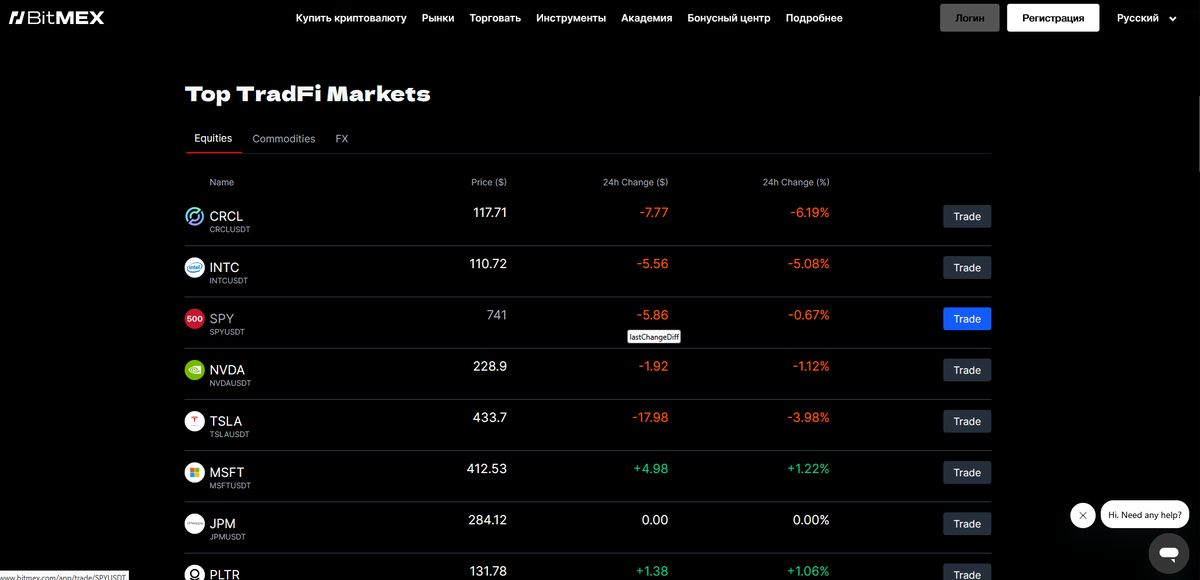The height and width of the screenshot is (580, 1200).
Task: Click the 24h Change ($) column header
Action: pyautogui.click(x=635, y=182)
